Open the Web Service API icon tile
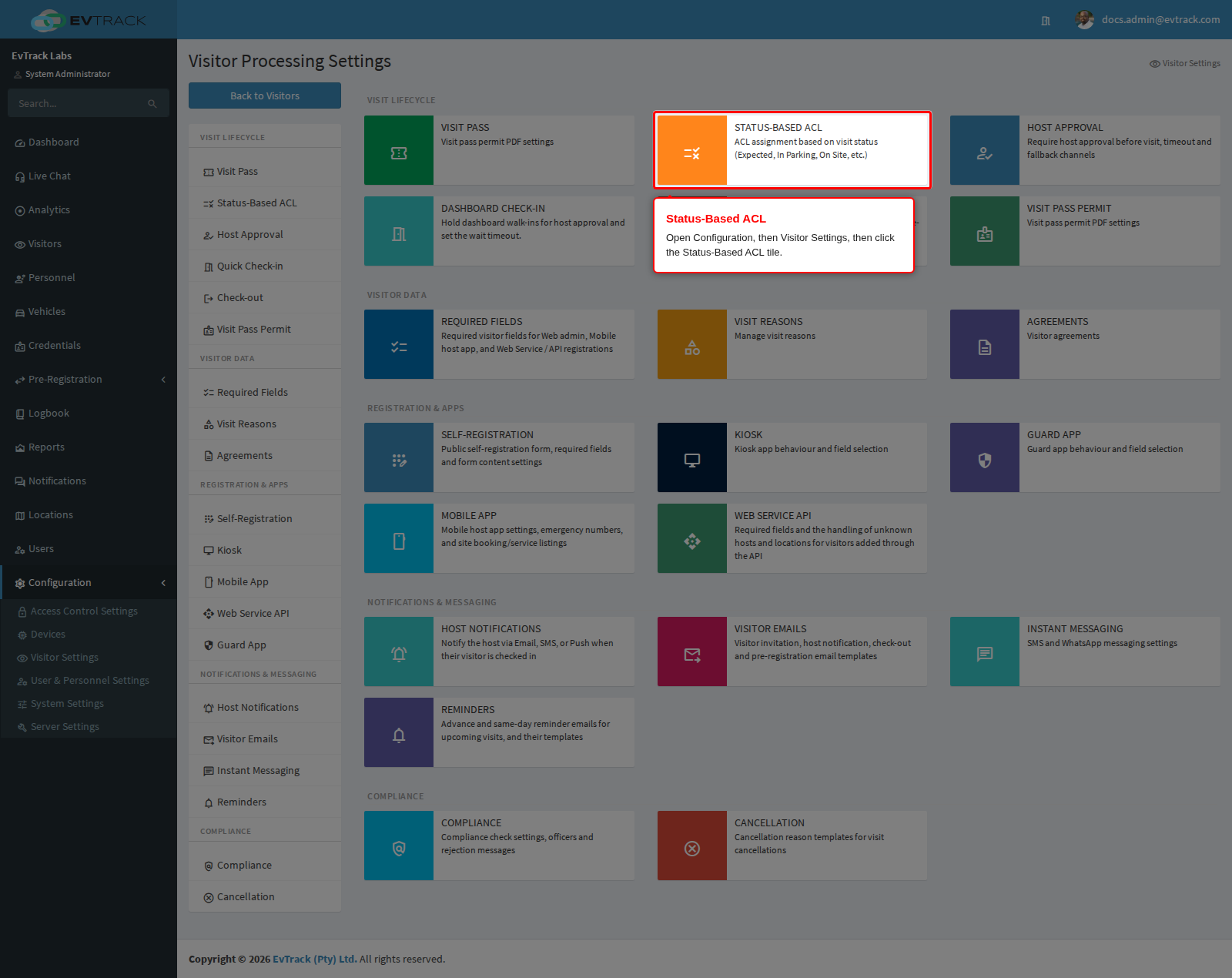Image resolution: width=1232 pixels, height=978 pixels. [x=692, y=538]
